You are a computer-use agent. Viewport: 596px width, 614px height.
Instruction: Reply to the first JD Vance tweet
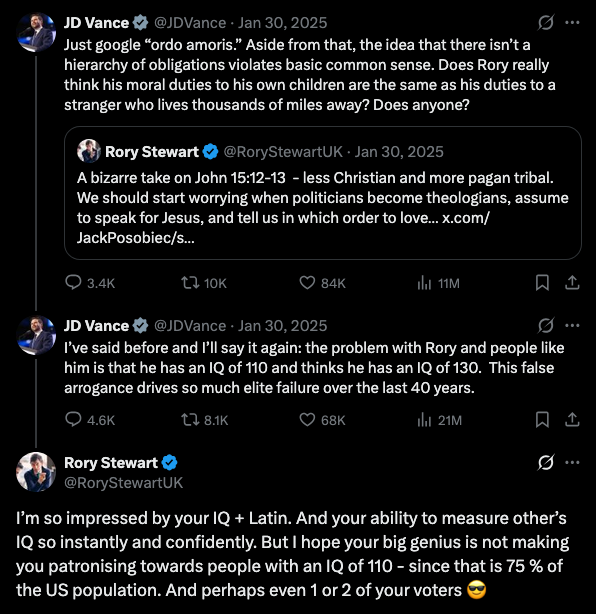coord(90,283)
